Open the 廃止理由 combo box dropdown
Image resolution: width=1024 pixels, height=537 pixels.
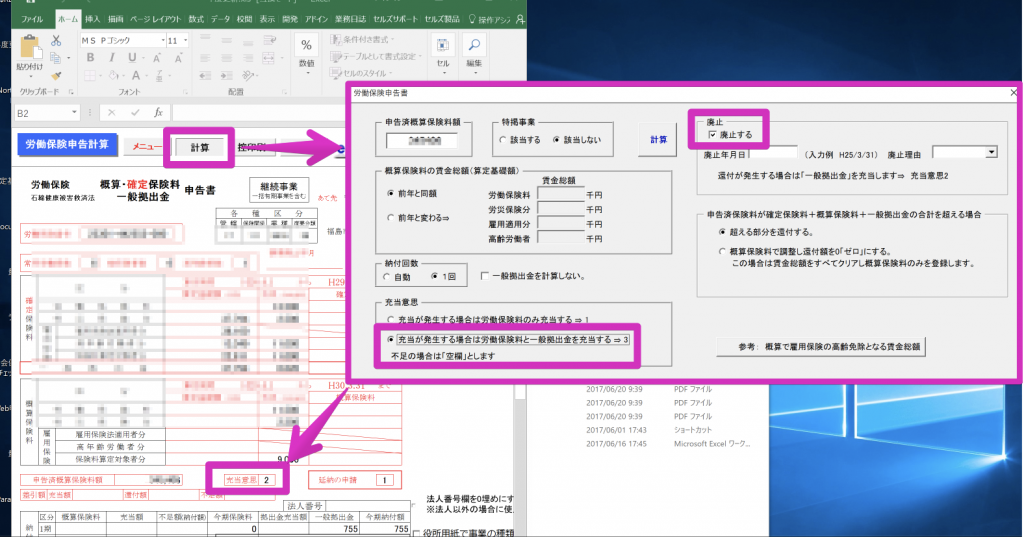pyautogui.click(x=991, y=152)
